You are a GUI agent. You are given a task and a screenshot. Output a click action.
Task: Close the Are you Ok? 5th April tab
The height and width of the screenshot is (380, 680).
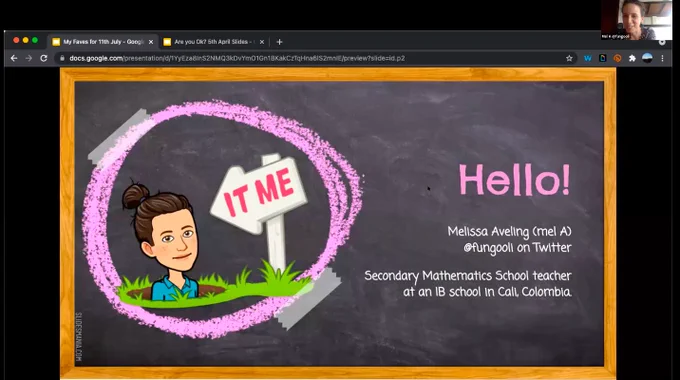click(x=262, y=42)
